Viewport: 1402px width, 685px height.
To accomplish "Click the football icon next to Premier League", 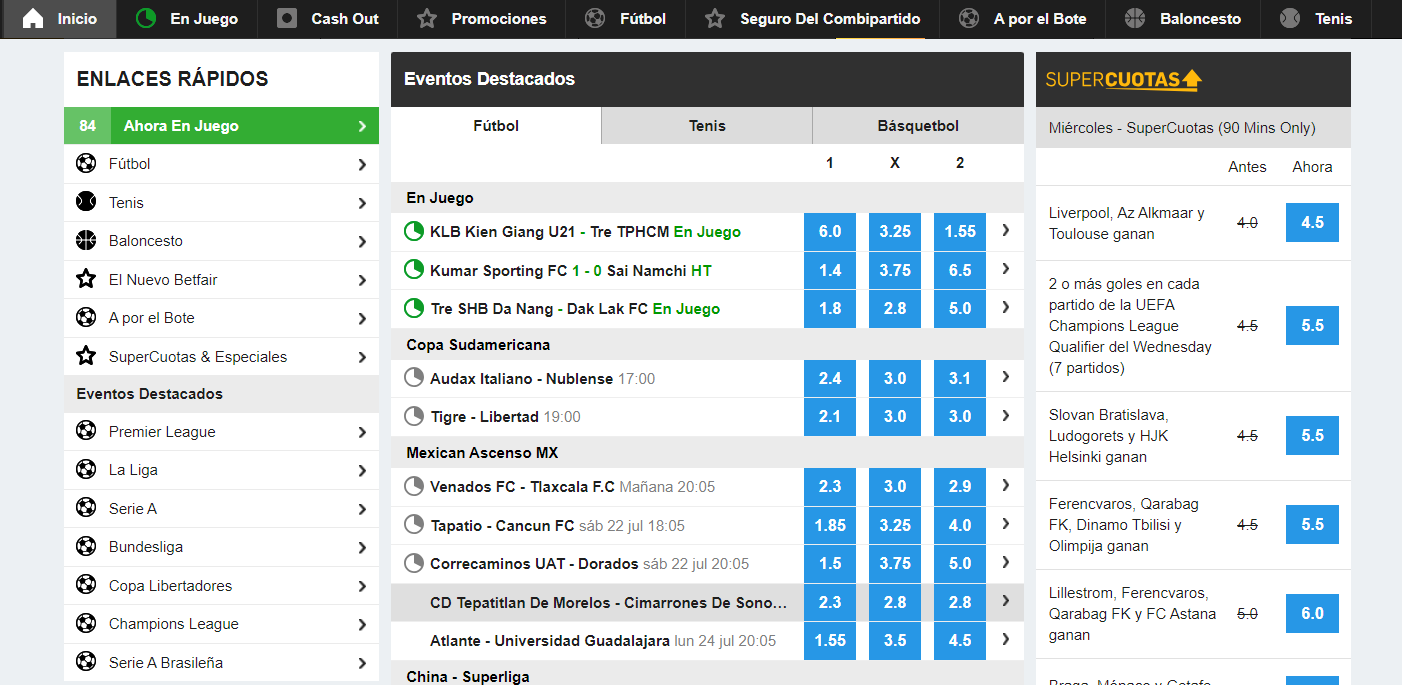I will 86,431.
